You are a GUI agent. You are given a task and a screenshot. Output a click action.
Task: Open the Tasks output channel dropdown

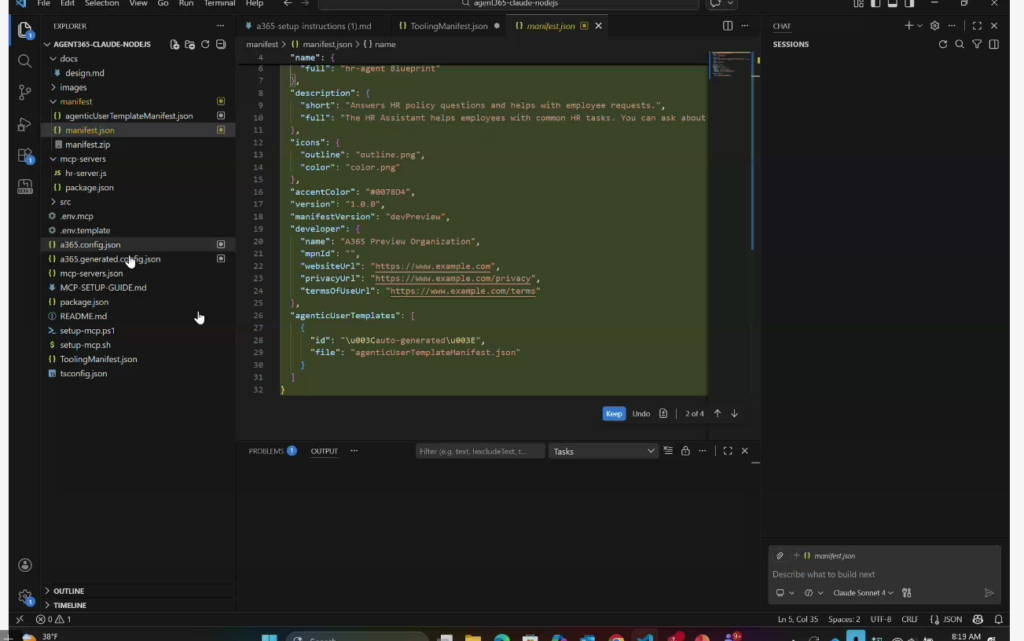click(x=603, y=451)
